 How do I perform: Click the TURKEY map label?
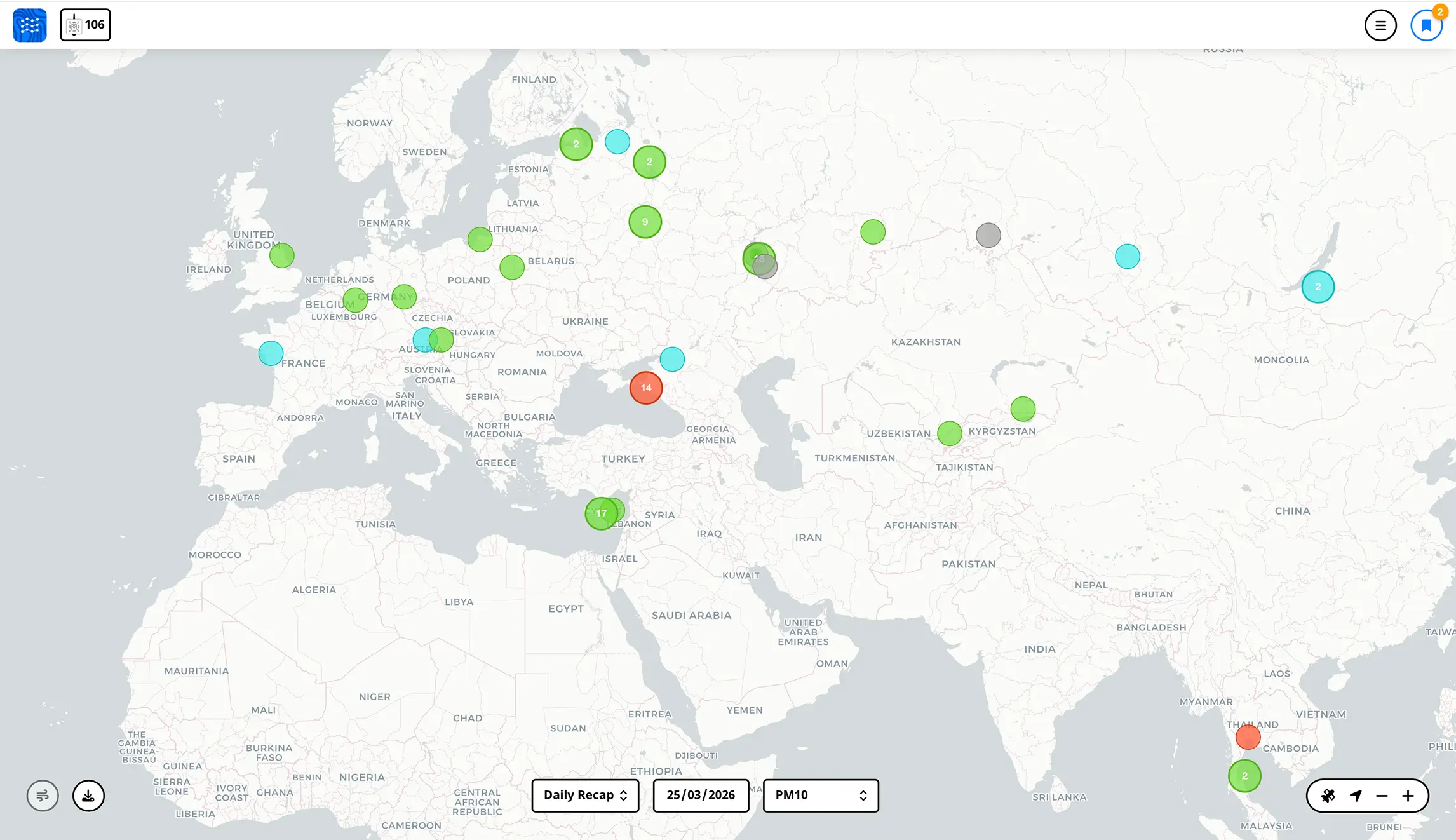coord(623,459)
